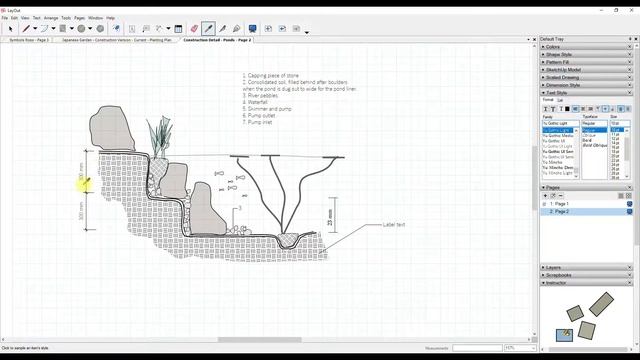Activate the Label tool
Screen dimensions: 640x360
[x=146, y=29]
